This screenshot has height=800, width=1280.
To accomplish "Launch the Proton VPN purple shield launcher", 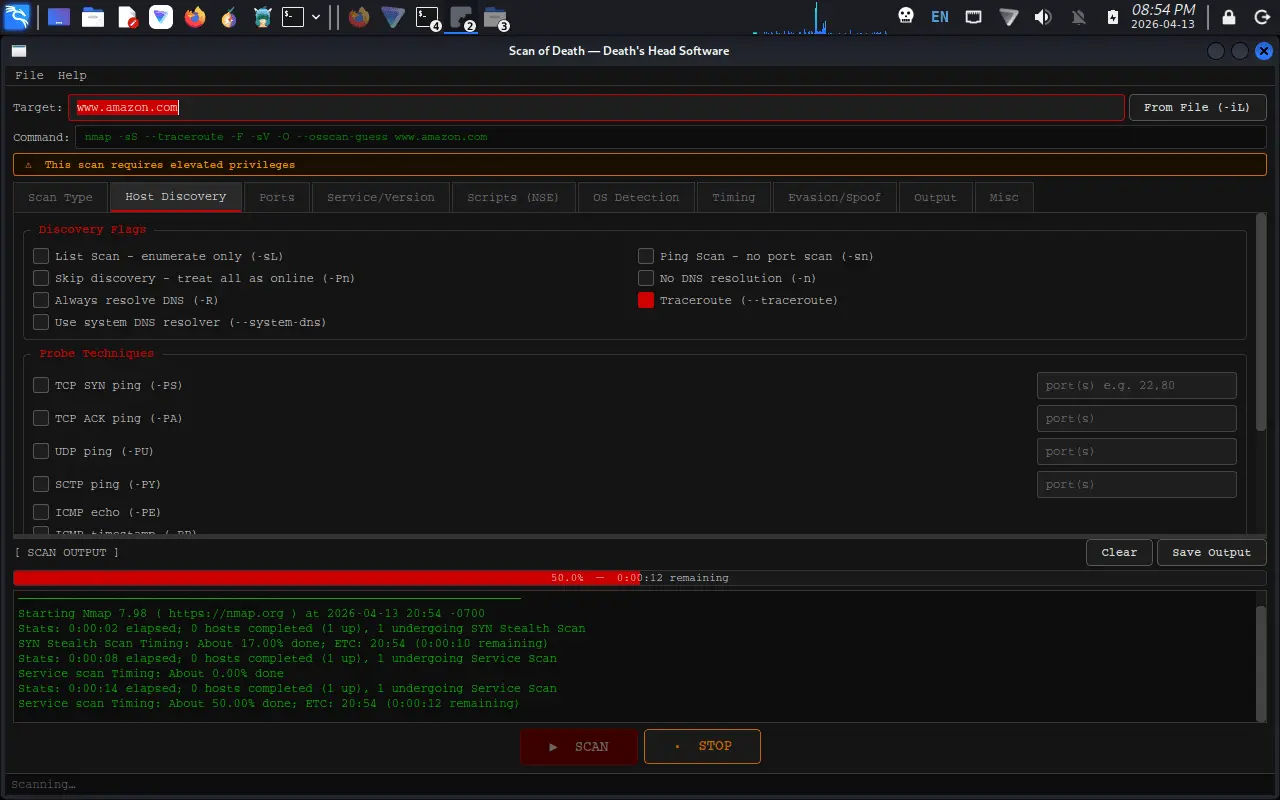I will point(161,16).
